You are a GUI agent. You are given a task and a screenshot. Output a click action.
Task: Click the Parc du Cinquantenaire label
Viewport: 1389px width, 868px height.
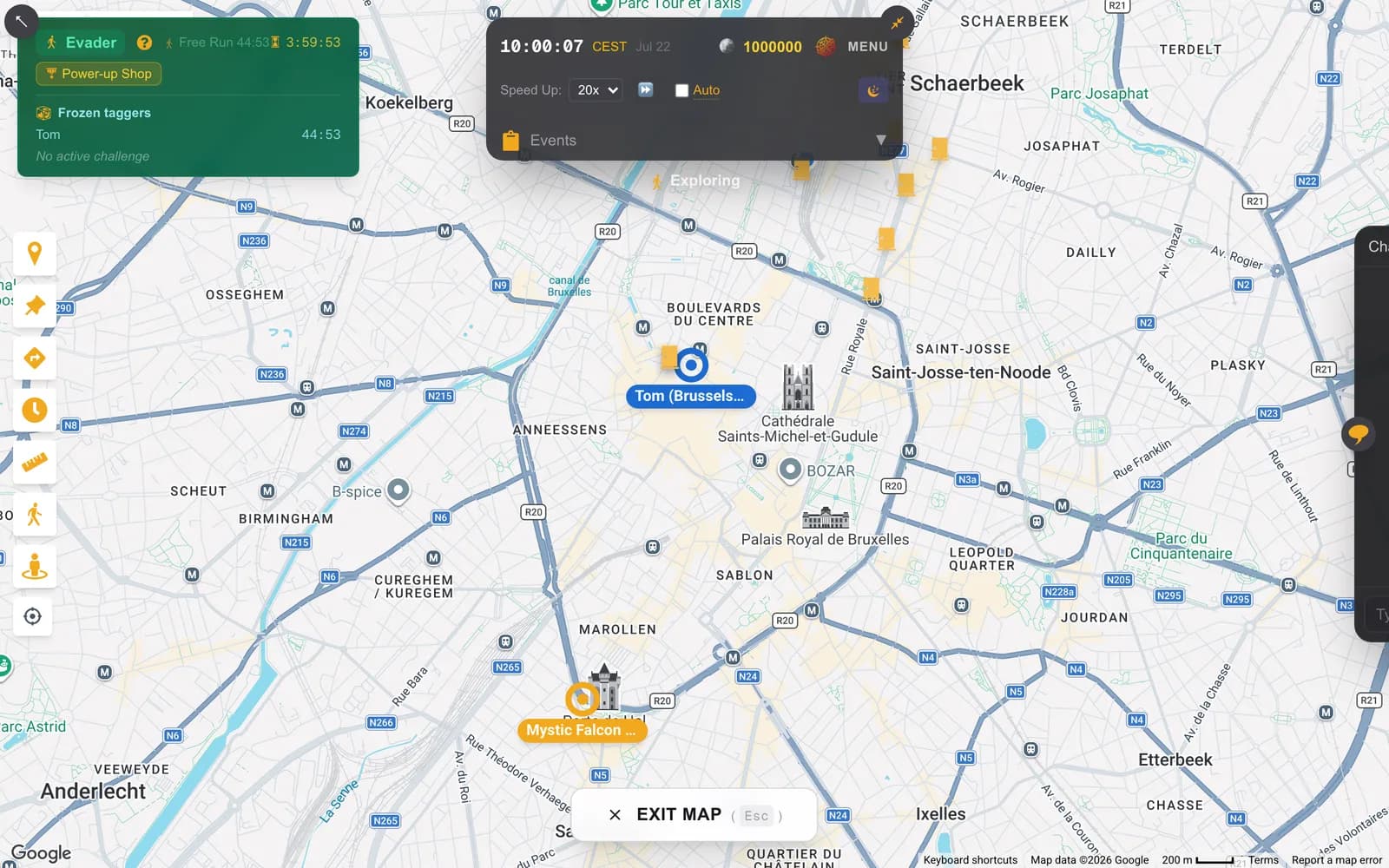1181,546
